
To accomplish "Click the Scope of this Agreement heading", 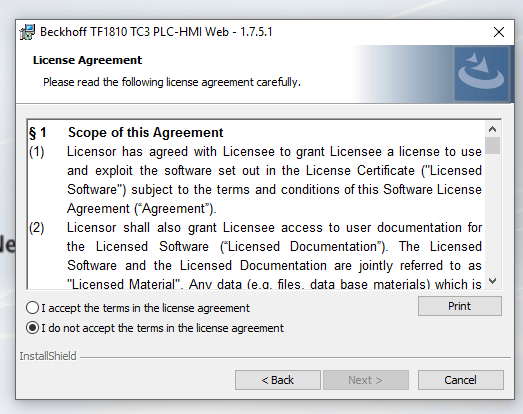I will tap(145, 132).
